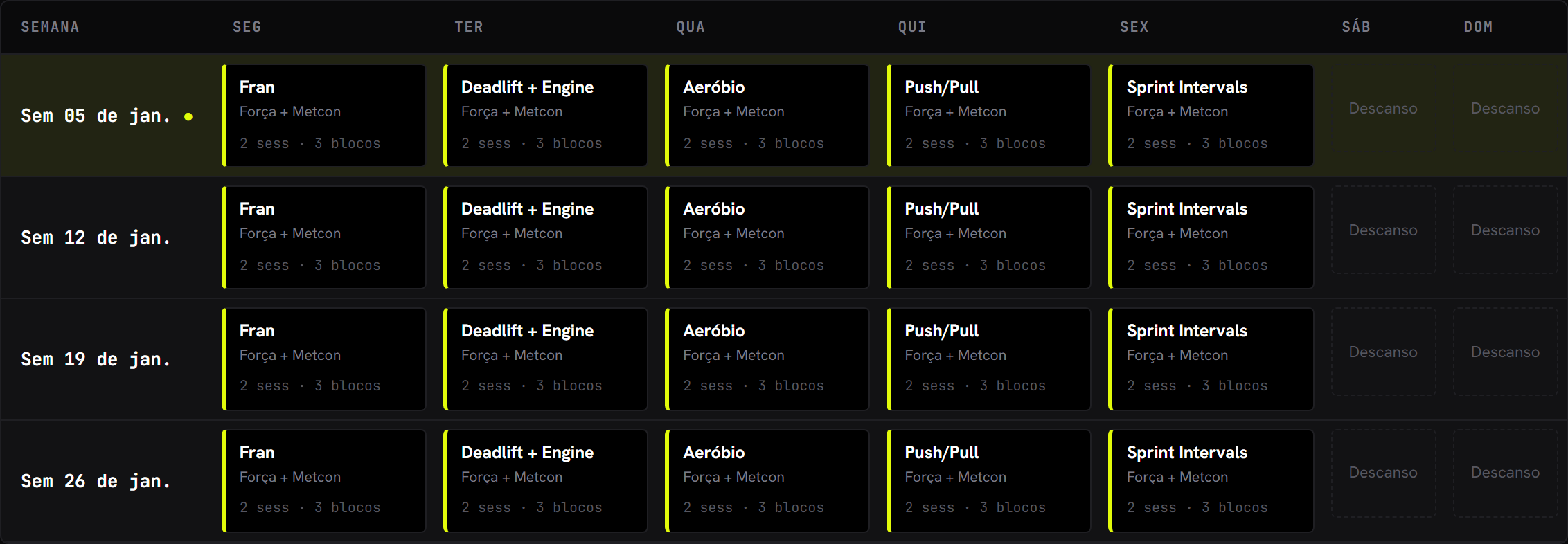Open Sprint Intervals in Sem 05 de jan.
The image size is (1568, 544).
[1211, 116]
